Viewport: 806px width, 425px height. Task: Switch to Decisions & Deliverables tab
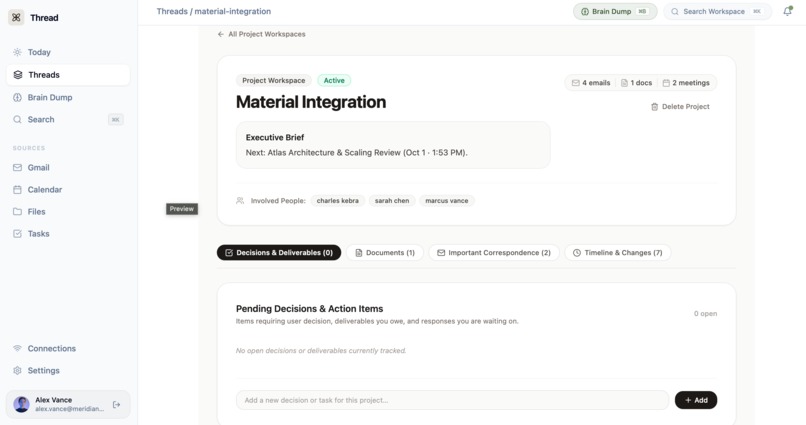tap(279, 252)
